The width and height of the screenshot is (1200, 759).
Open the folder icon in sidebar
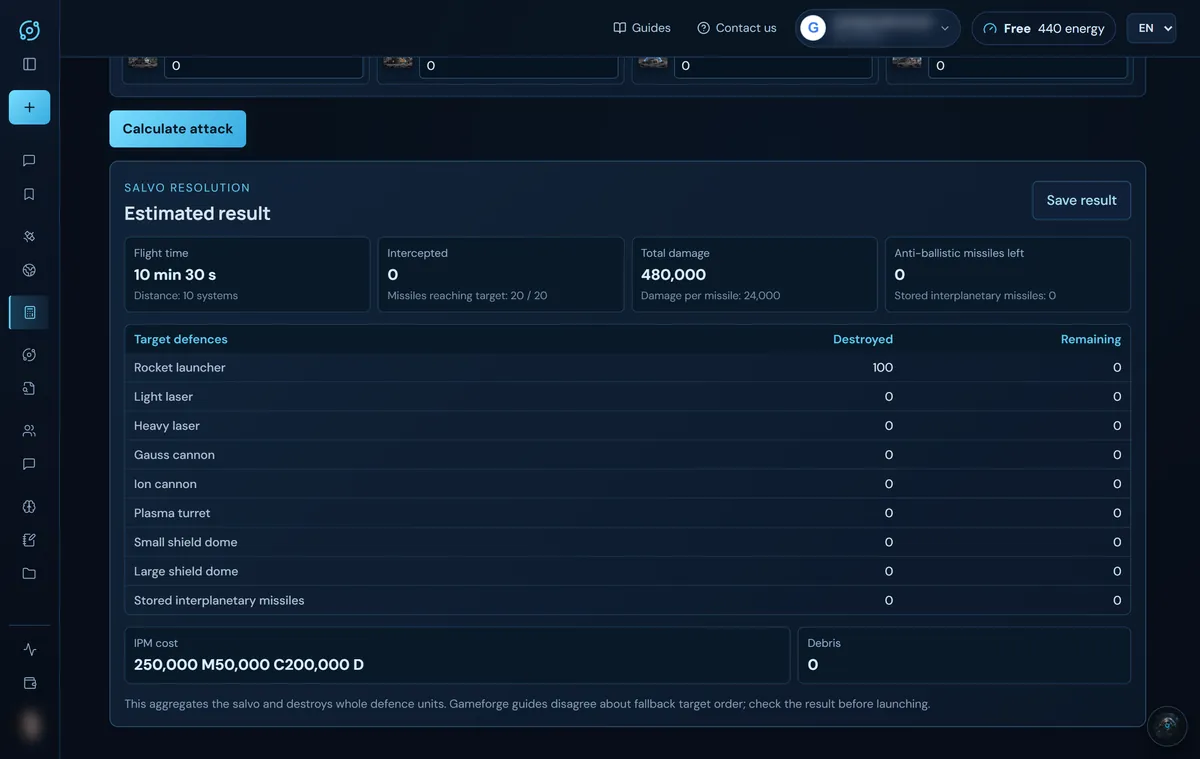tap(29, 574)
